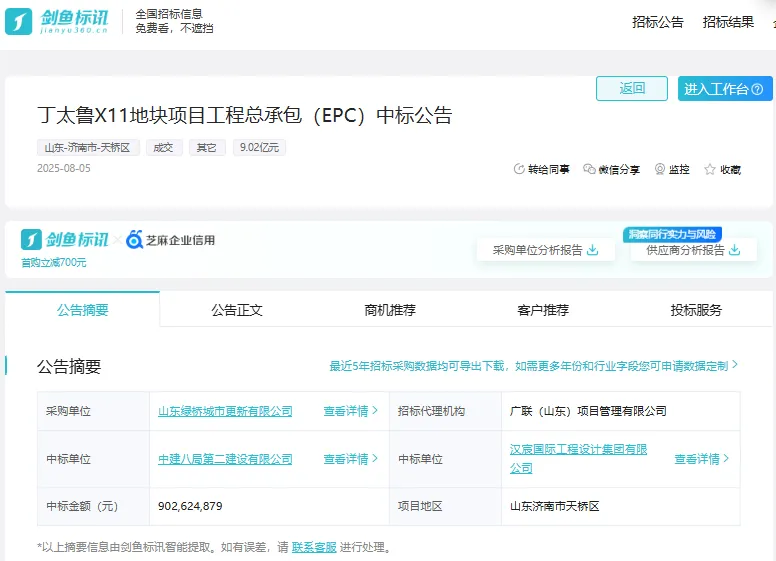The image size is (776, 561).
Task: Click the 收藏 star icon
Action: tap(710, 170)
